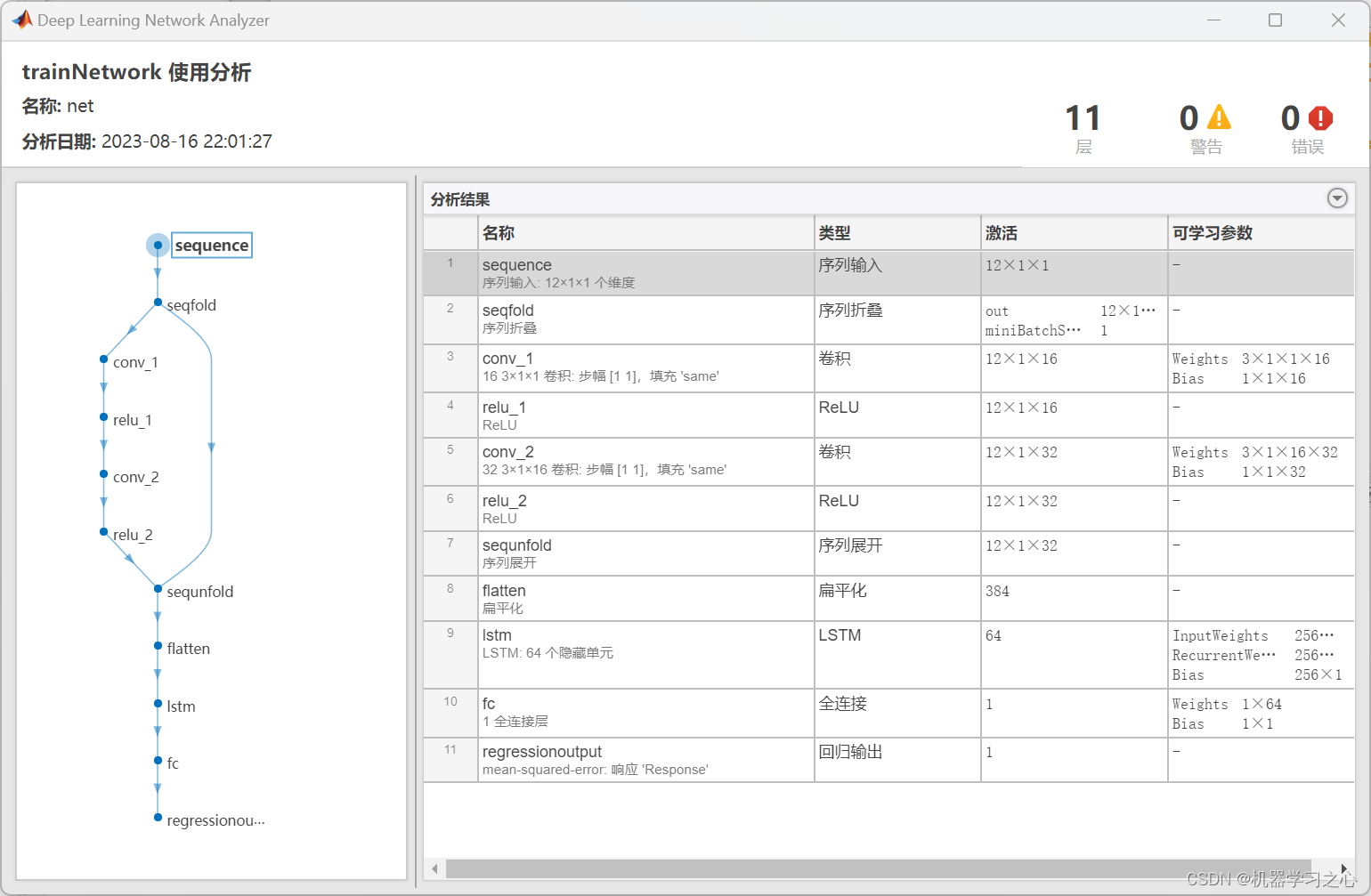Click the 类型 column header
The image size is (1371, 896).
897,233
